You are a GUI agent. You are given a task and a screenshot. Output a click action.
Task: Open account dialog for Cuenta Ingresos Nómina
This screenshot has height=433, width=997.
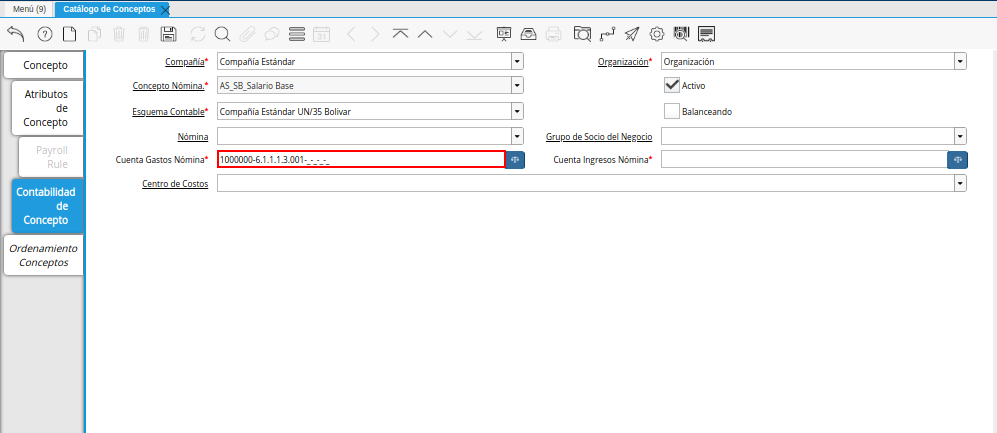[958, 160]
